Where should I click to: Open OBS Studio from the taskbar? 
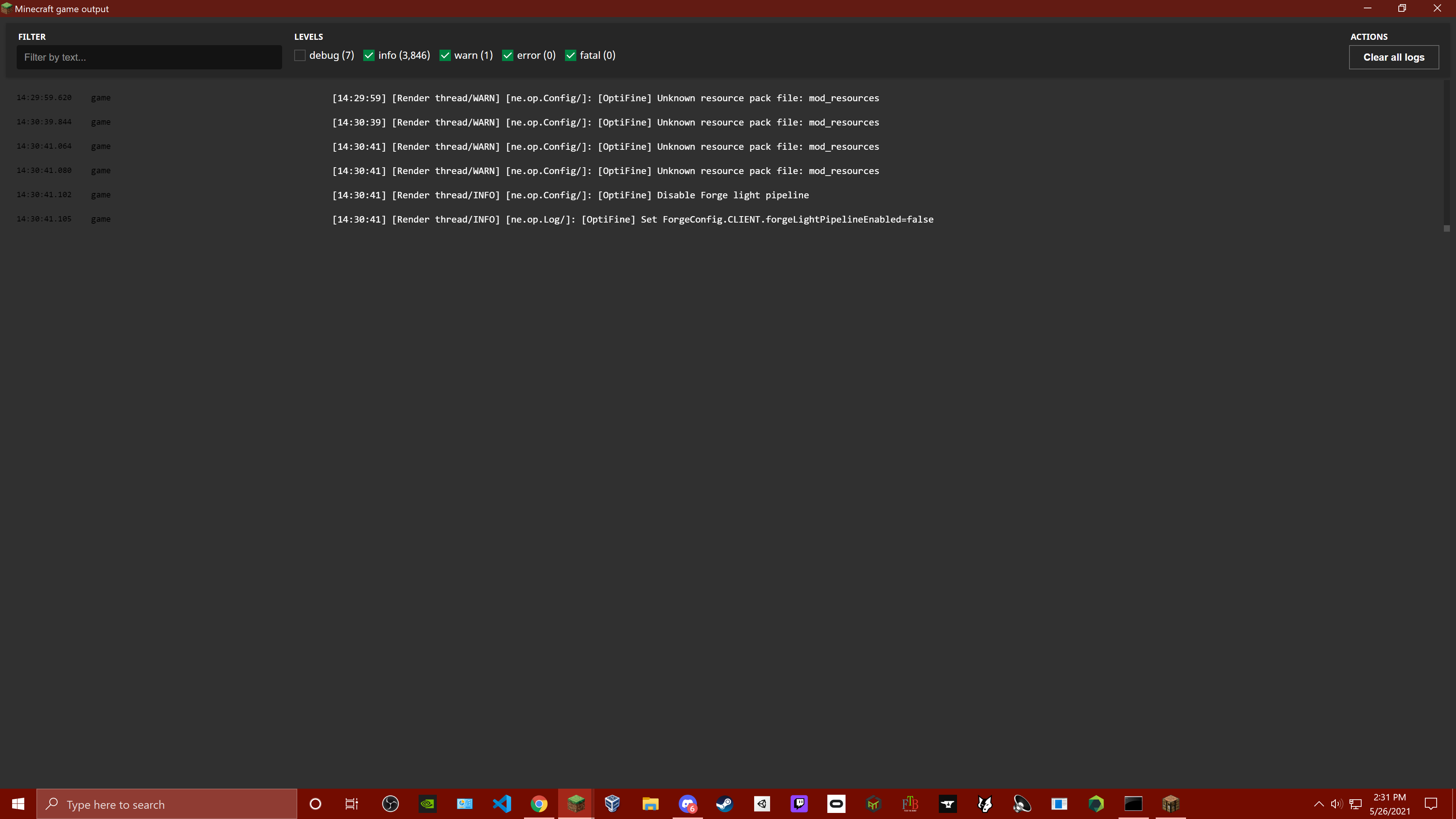coord(390,804)
